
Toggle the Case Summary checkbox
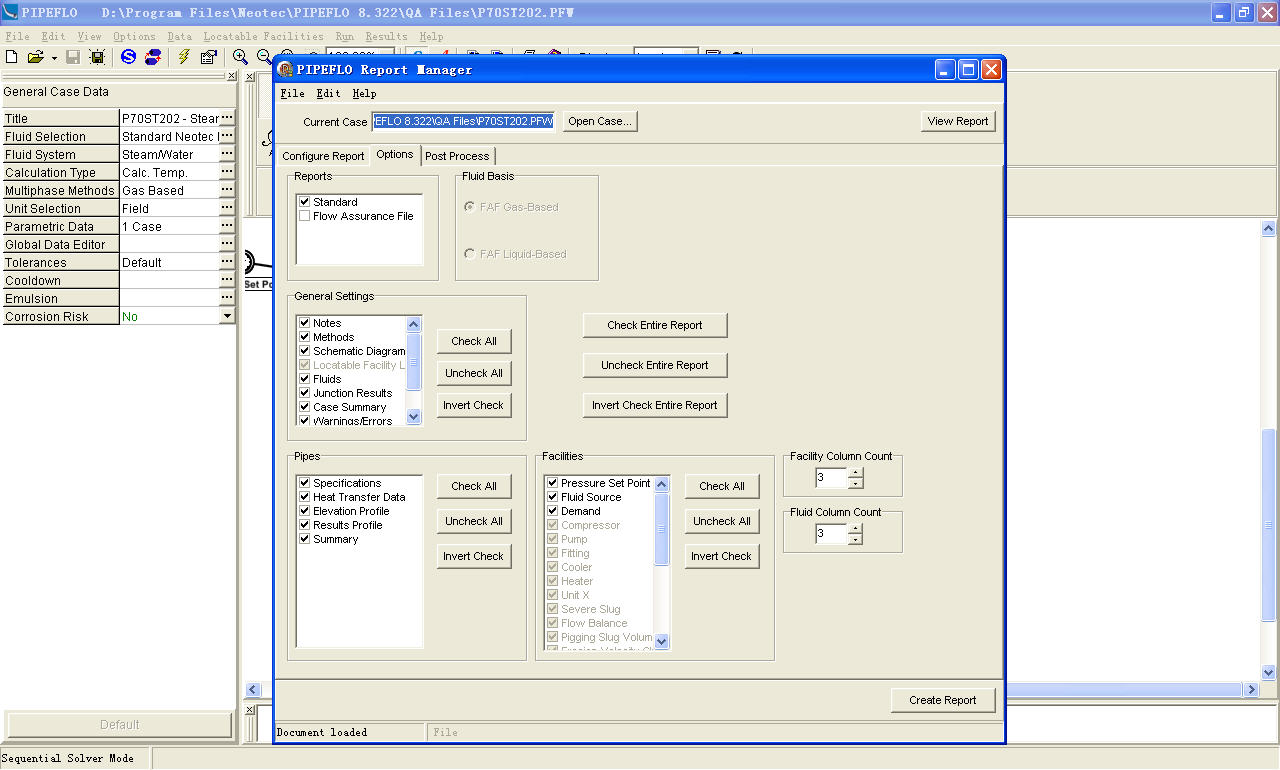pyautogui.click(x=304, y=407)
